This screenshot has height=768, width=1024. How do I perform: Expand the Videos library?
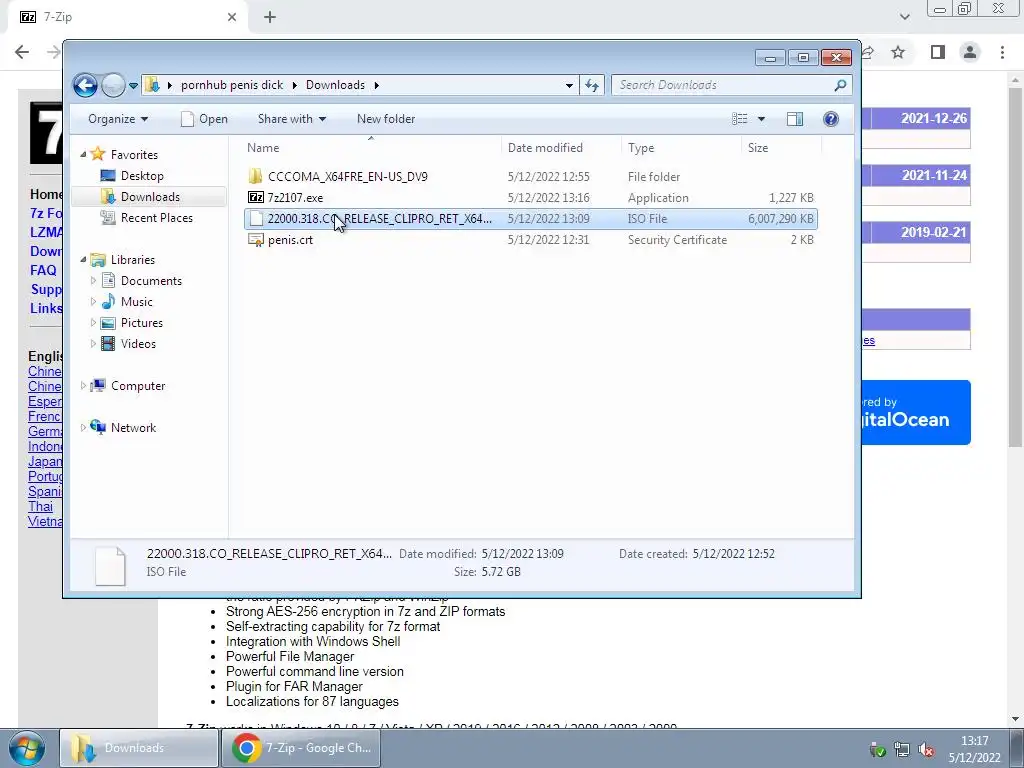[x=93, y=344]
